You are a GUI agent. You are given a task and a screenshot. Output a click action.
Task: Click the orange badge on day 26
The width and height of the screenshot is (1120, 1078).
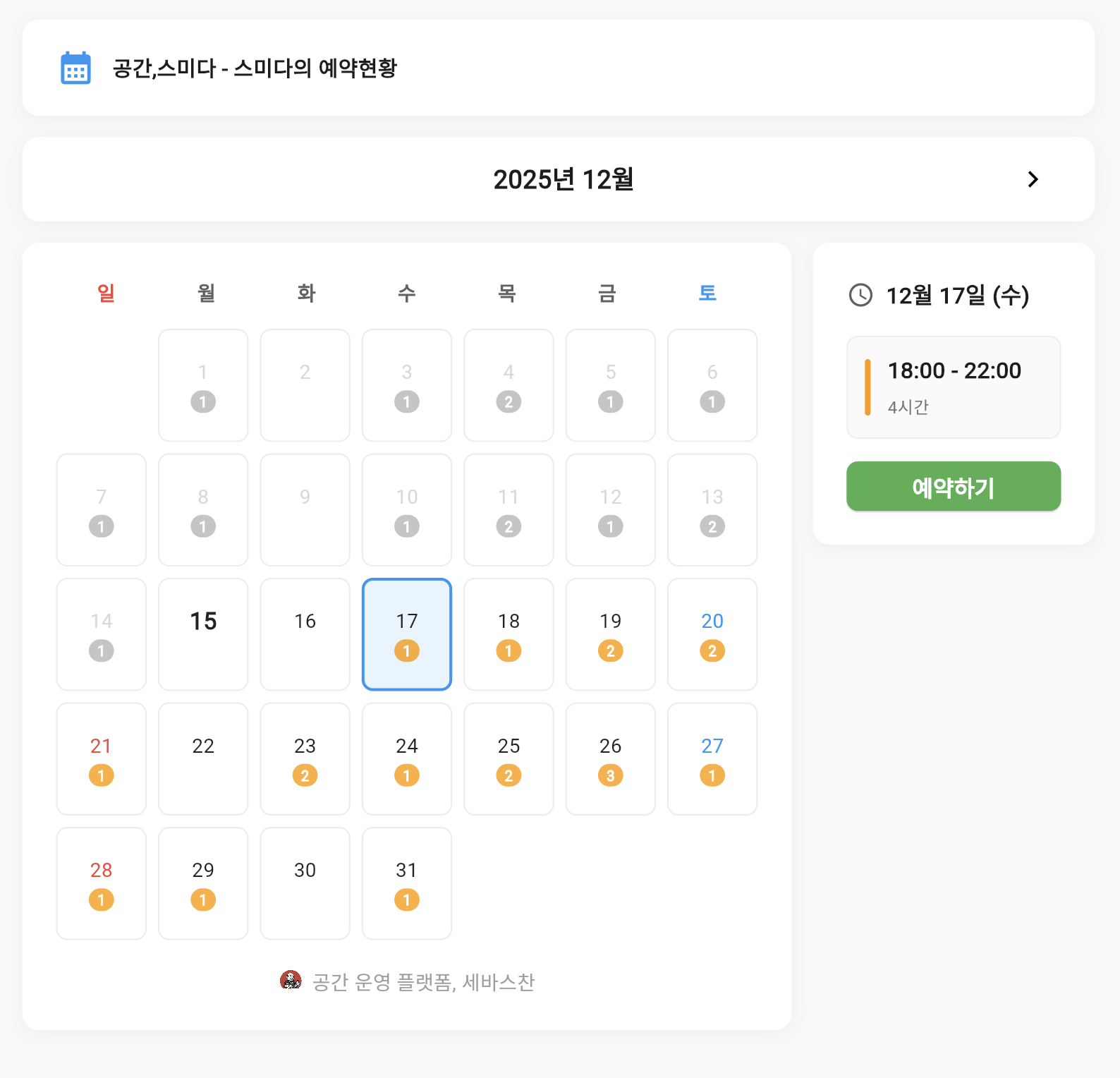(610, 775)
